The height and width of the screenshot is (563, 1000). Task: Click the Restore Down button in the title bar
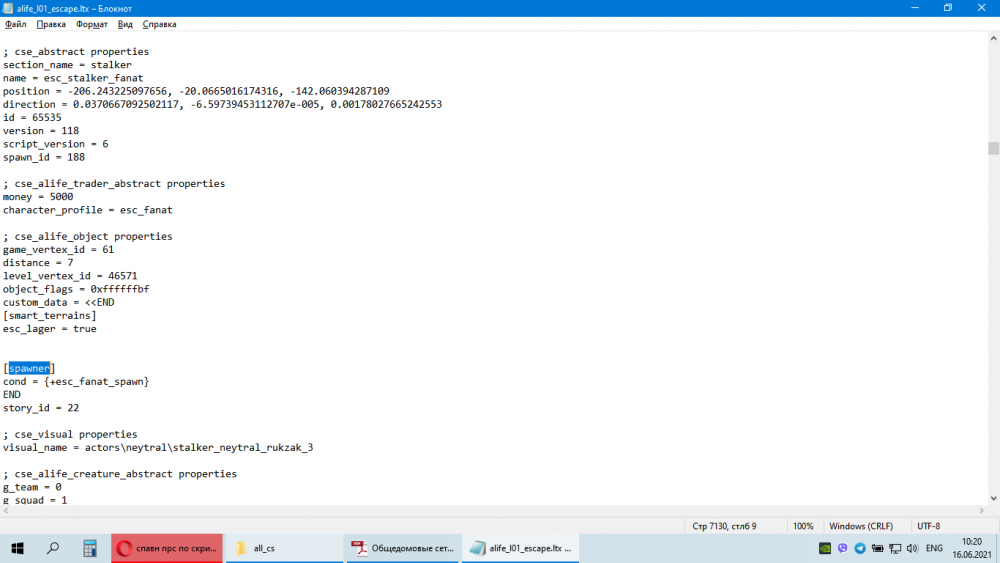click(948, 8)
